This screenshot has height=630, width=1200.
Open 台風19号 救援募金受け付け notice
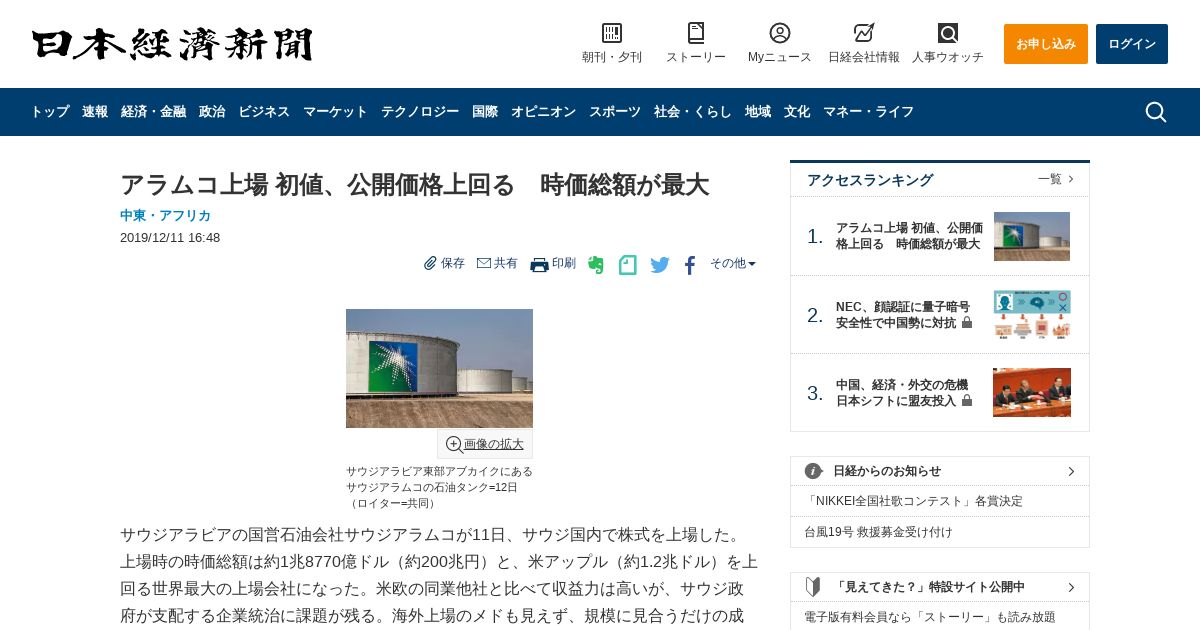click(878, 532)
